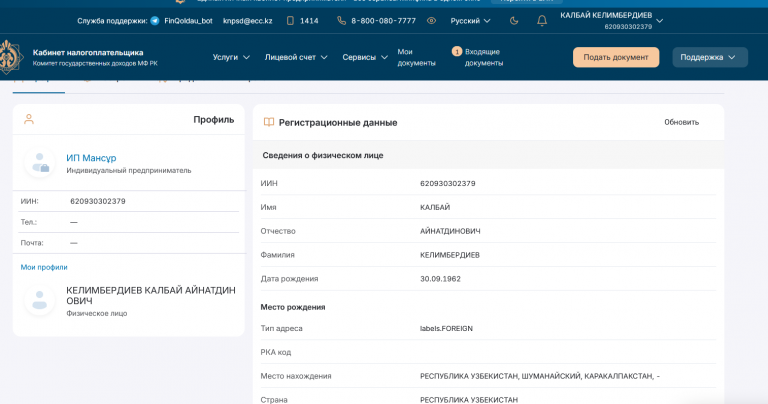Click the patronymic value АЙНАТДИНОВИЧ

tap(450, 231)
